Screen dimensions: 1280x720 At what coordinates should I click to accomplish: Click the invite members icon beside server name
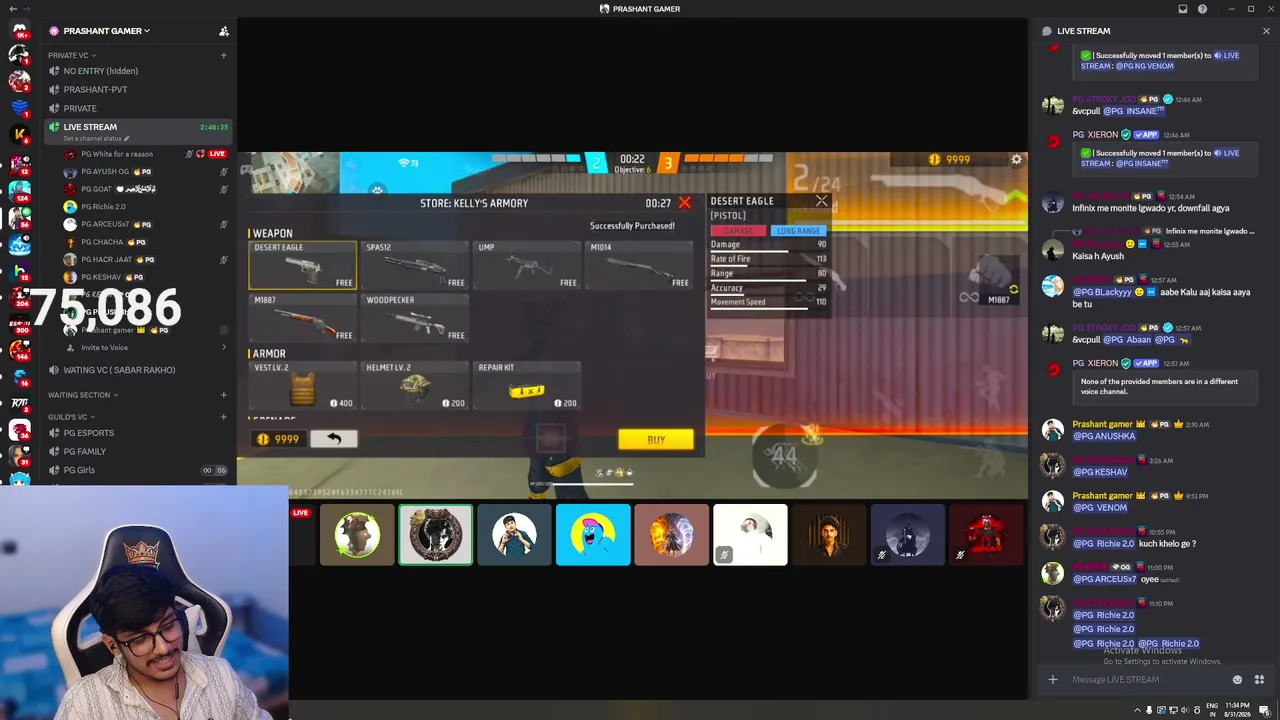(x=224, y=31)
